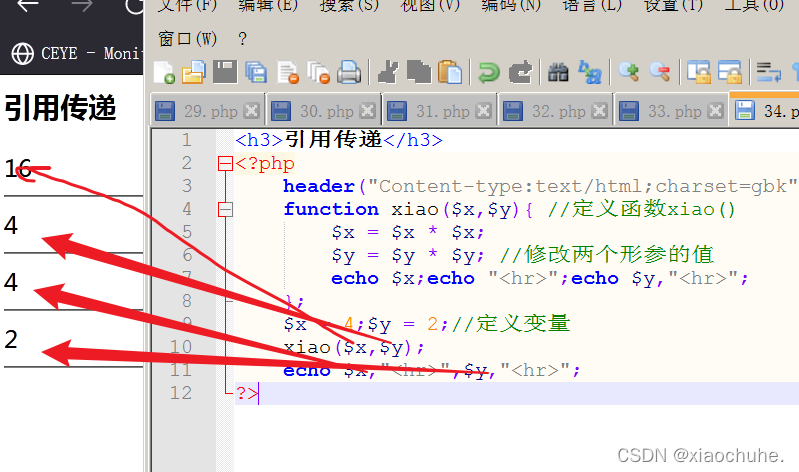Screen dimensions: 799x472
Task: Click the closing ?> tag on line 12
Action: click(247, 393)
